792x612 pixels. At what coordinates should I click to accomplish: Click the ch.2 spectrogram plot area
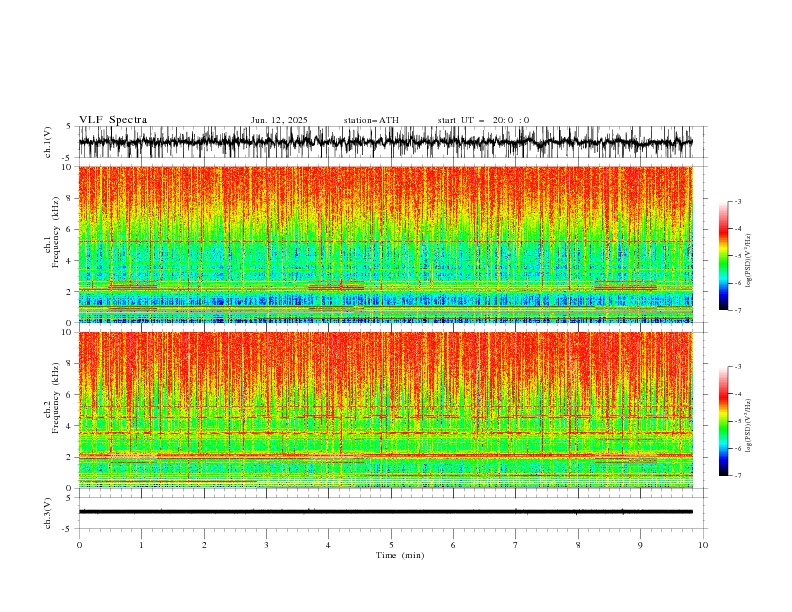(x=385, y=410)
